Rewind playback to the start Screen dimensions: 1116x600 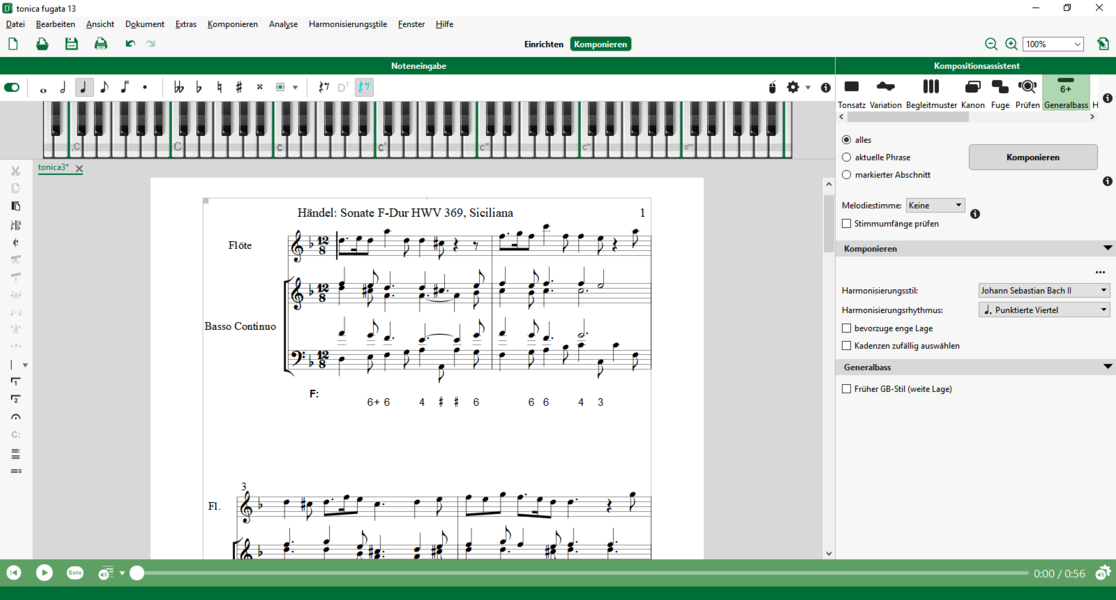14,573
